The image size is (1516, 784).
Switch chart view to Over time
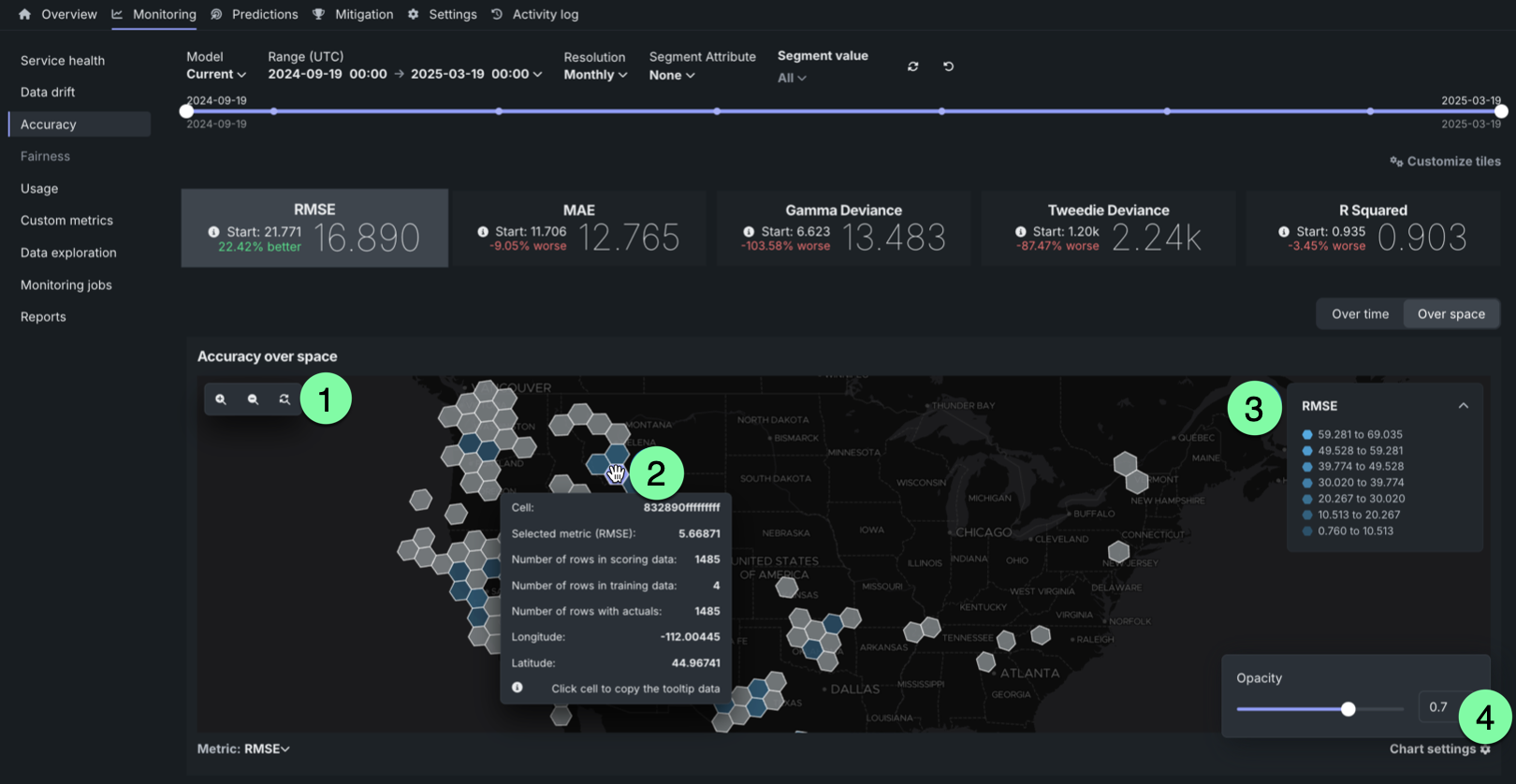click(1360, 314)
